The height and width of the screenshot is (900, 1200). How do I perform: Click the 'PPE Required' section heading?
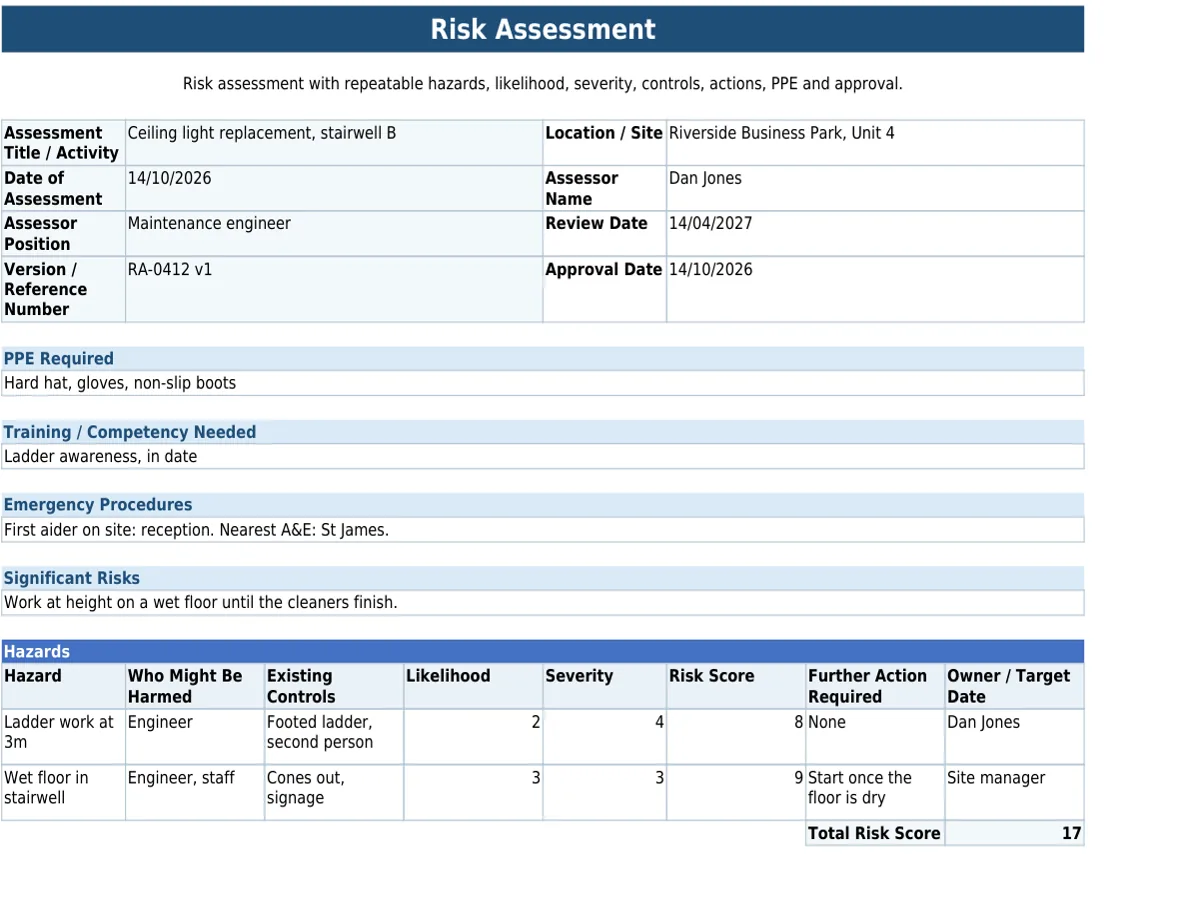tap(542, 358)
